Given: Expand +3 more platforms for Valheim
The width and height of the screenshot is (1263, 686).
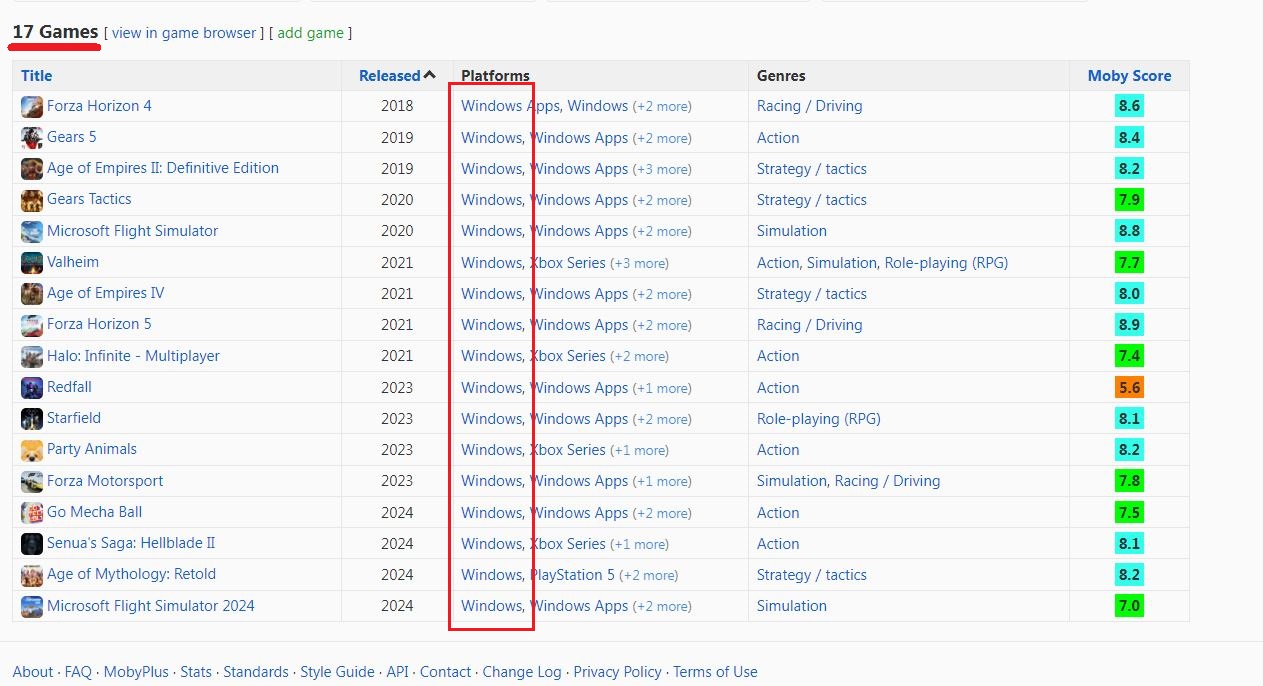Looking at the screenshot, I should pyautogui.click(x=639, y=264).
